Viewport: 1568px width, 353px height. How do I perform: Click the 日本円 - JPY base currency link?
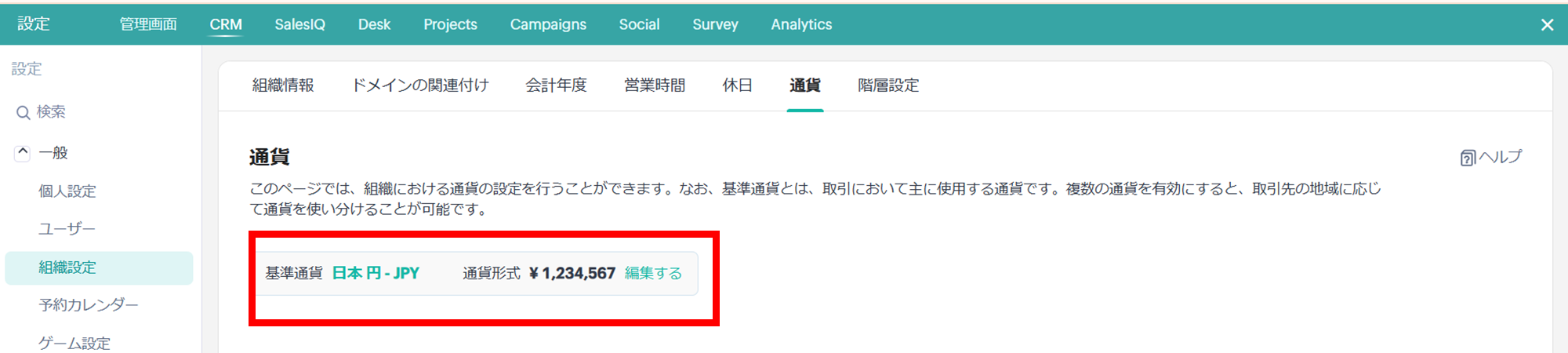pos(376,273)
